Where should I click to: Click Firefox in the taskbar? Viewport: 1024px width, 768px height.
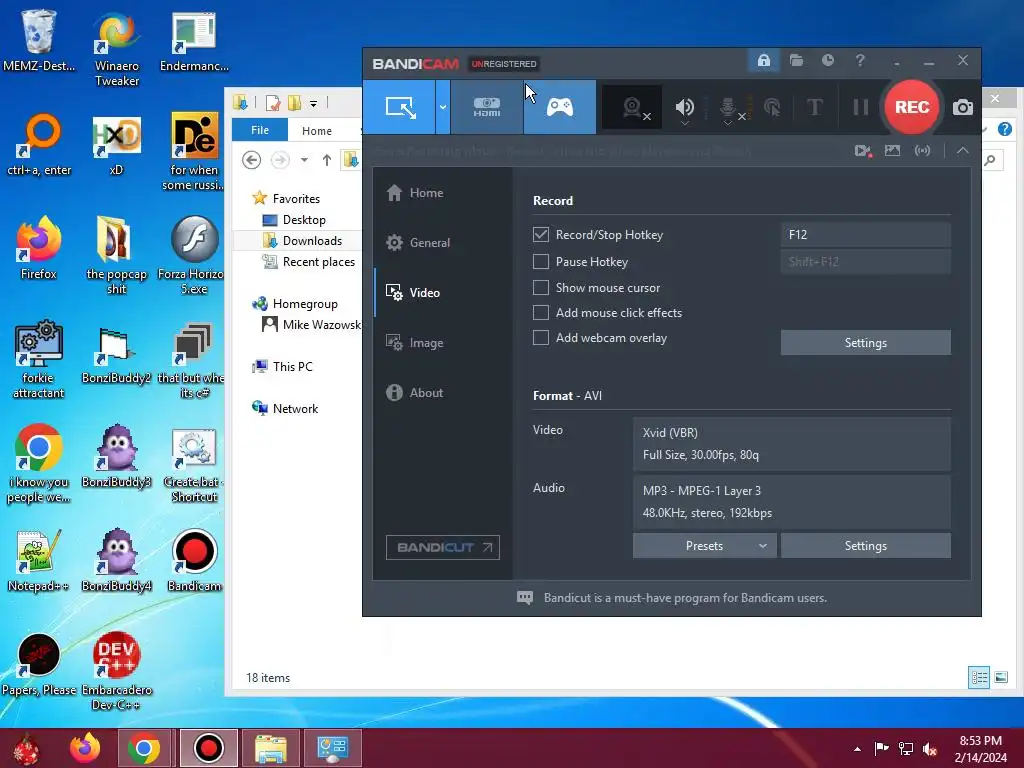click(x=85, y=748)
